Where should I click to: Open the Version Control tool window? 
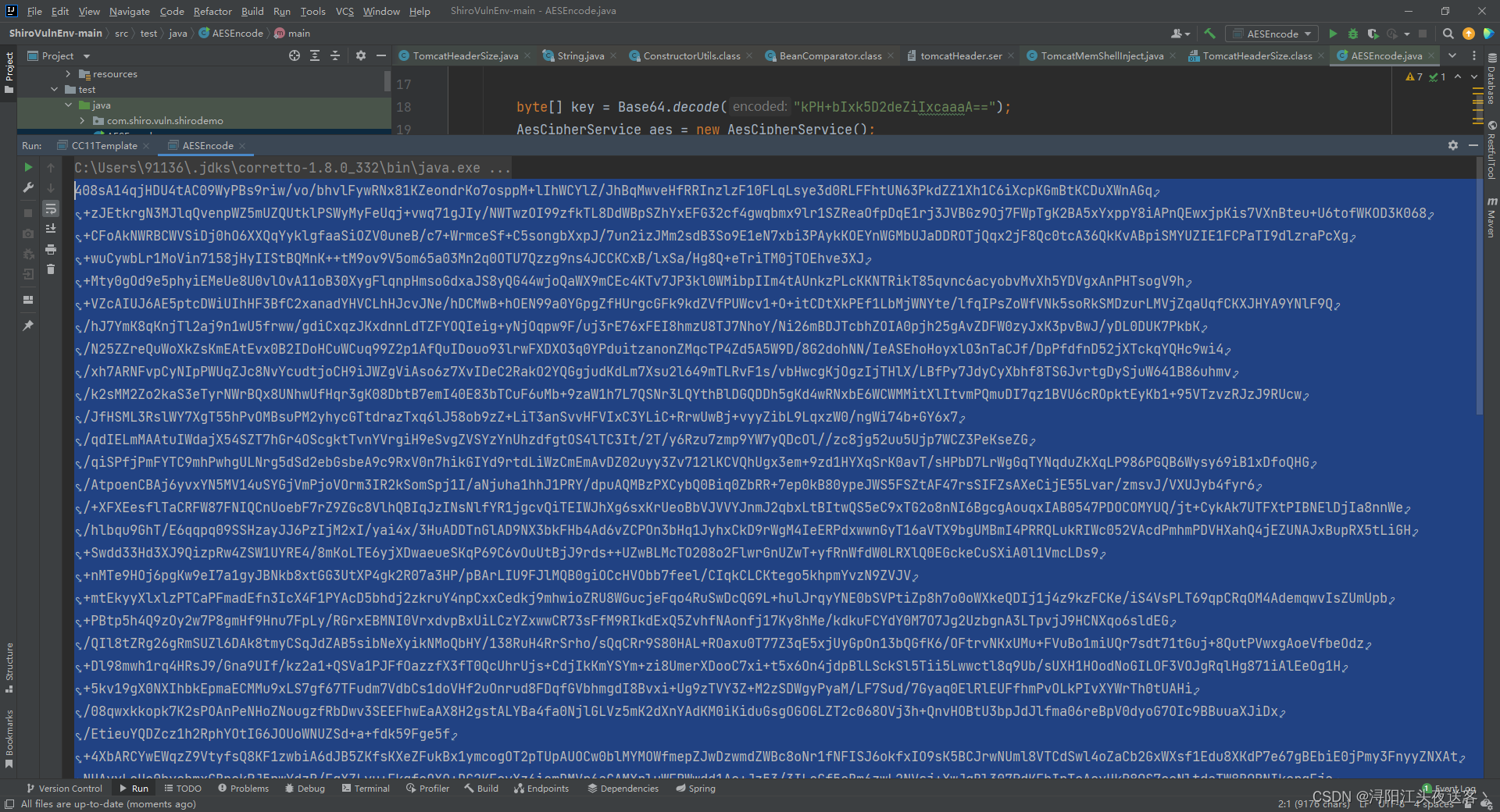[x=63, y=789]
